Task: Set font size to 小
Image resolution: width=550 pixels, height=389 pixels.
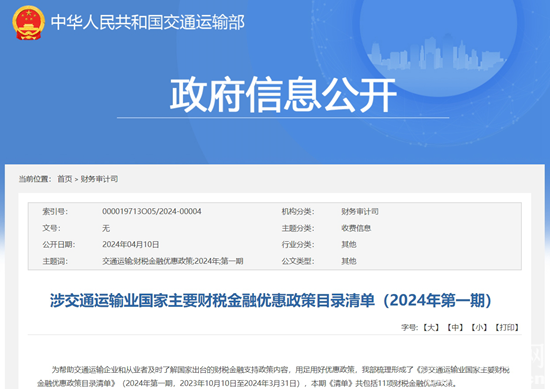Action: coord(479,327)
